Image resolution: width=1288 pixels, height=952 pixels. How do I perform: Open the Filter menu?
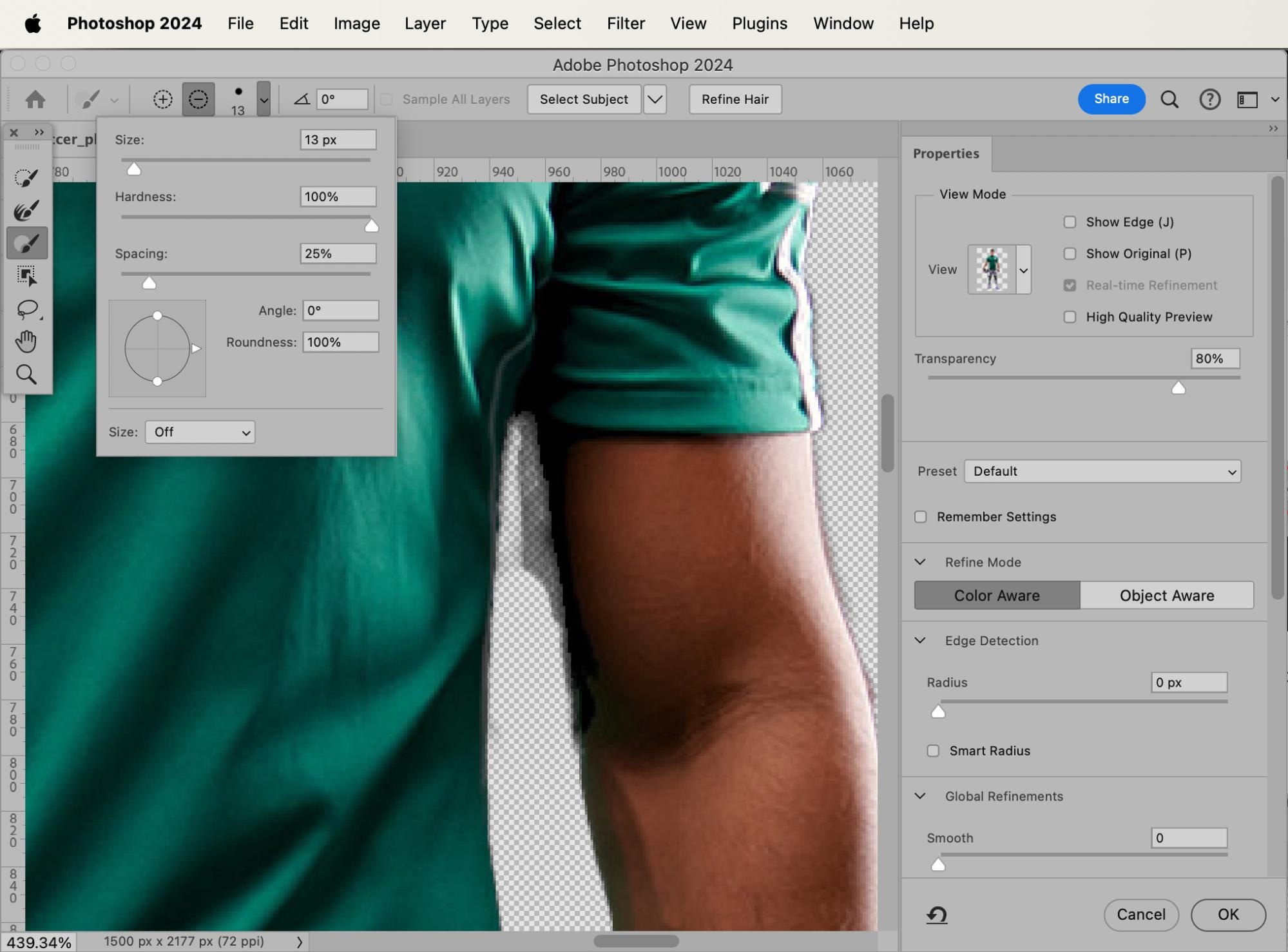coord(626,24)
